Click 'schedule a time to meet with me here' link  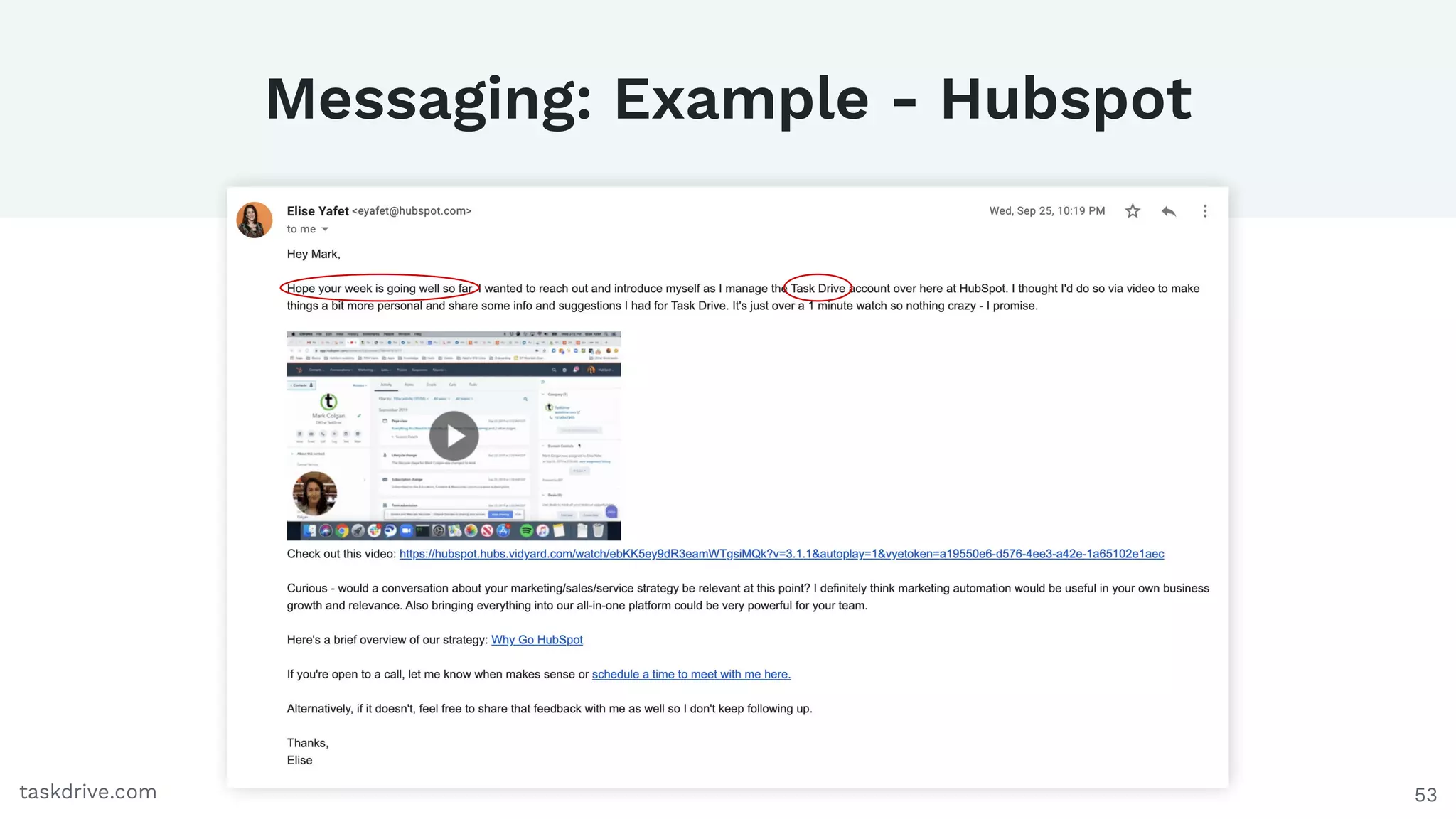[x=691, y=674]
